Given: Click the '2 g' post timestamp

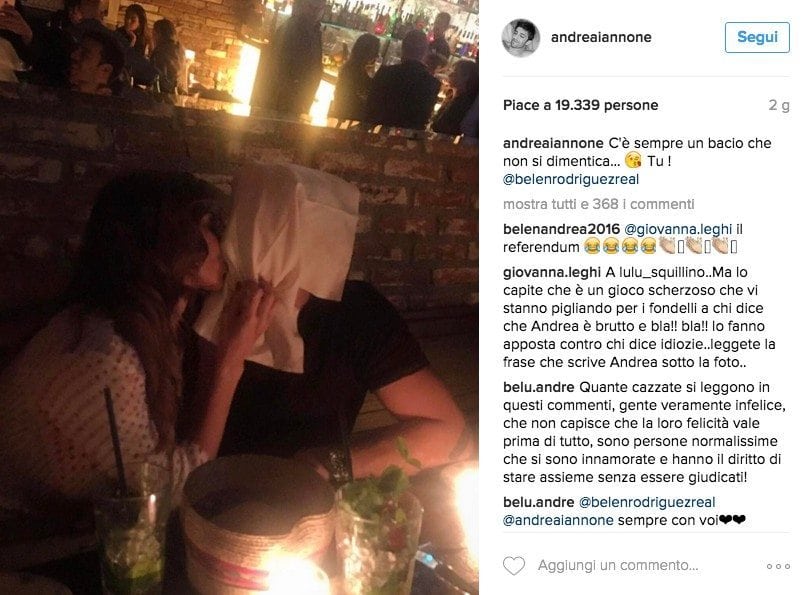Looking at the screenshot, I should coord(779,106).
